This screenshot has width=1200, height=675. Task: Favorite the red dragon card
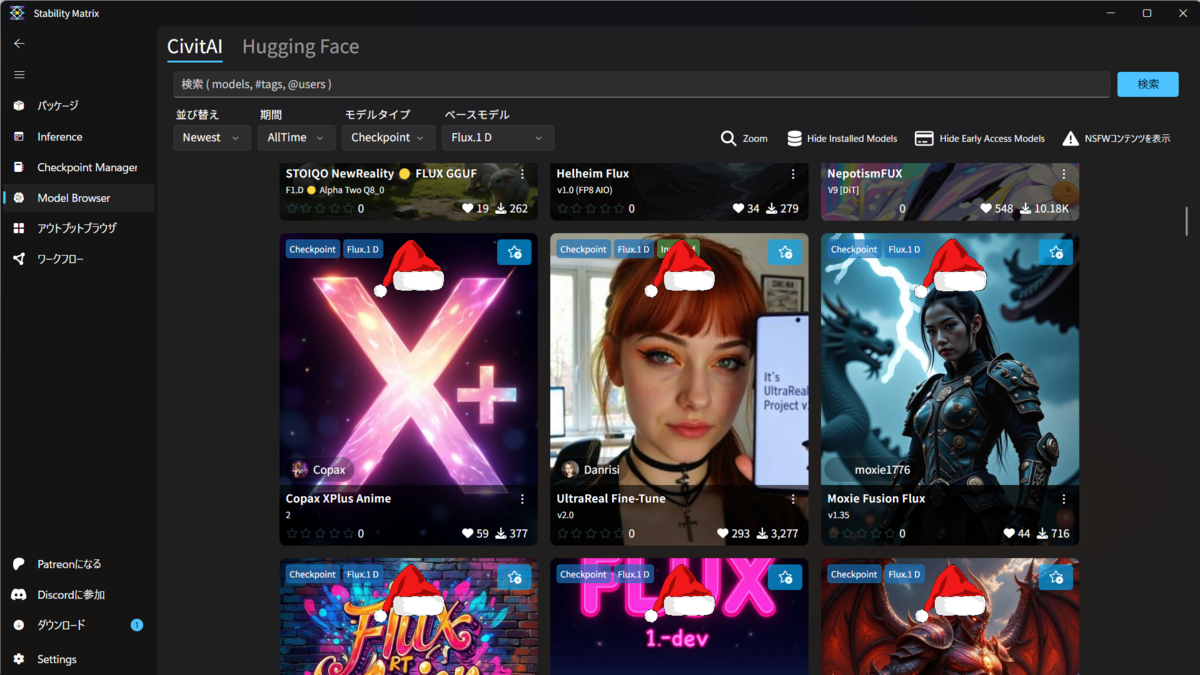[x=1056, y=577]
